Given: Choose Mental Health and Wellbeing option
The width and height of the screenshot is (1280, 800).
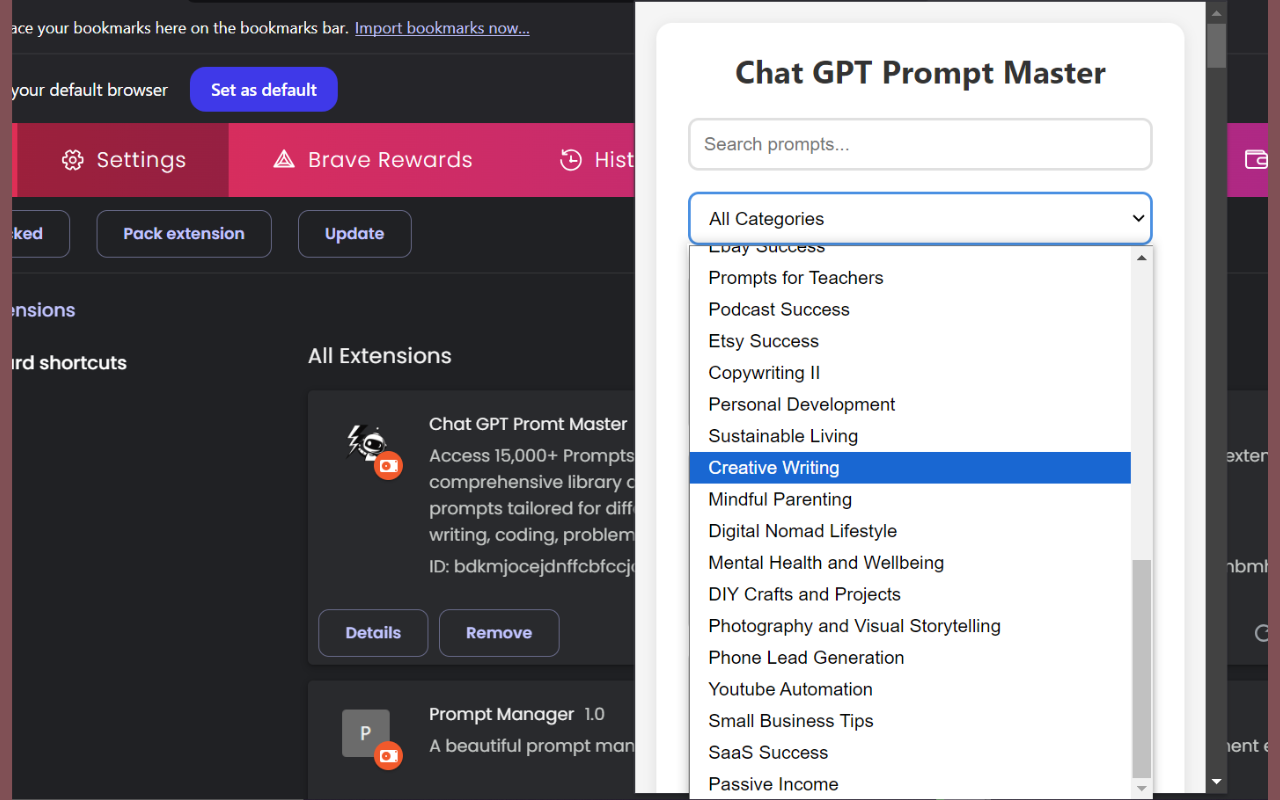Looking at the screenshot, I should click(910, 563).
